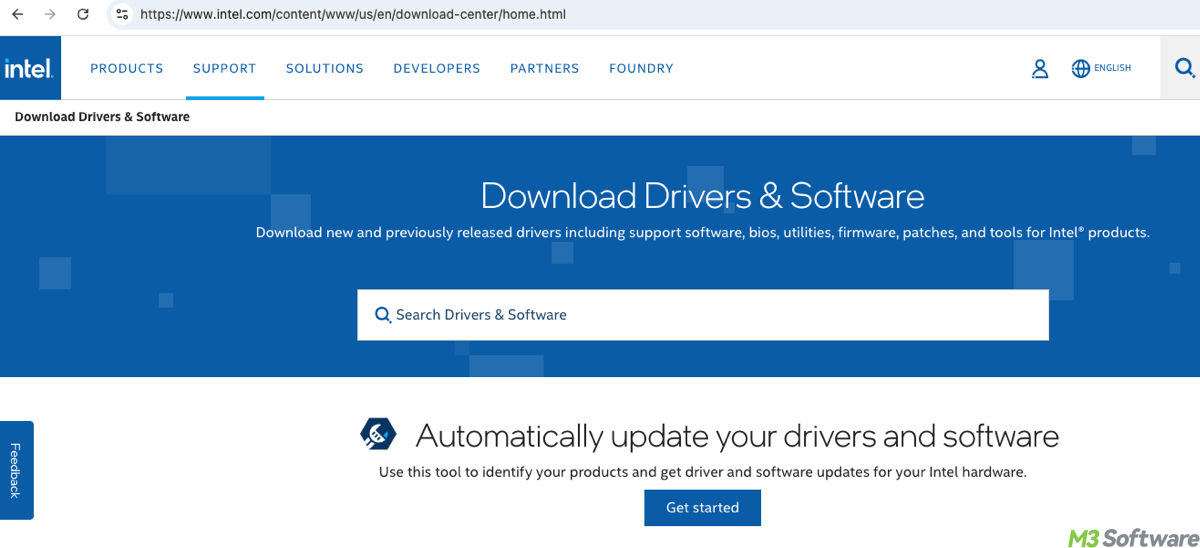This screenshot has height=548, width=1200.
Task: Click the 'Download new and previously released' description
Action: click(703, 232)
